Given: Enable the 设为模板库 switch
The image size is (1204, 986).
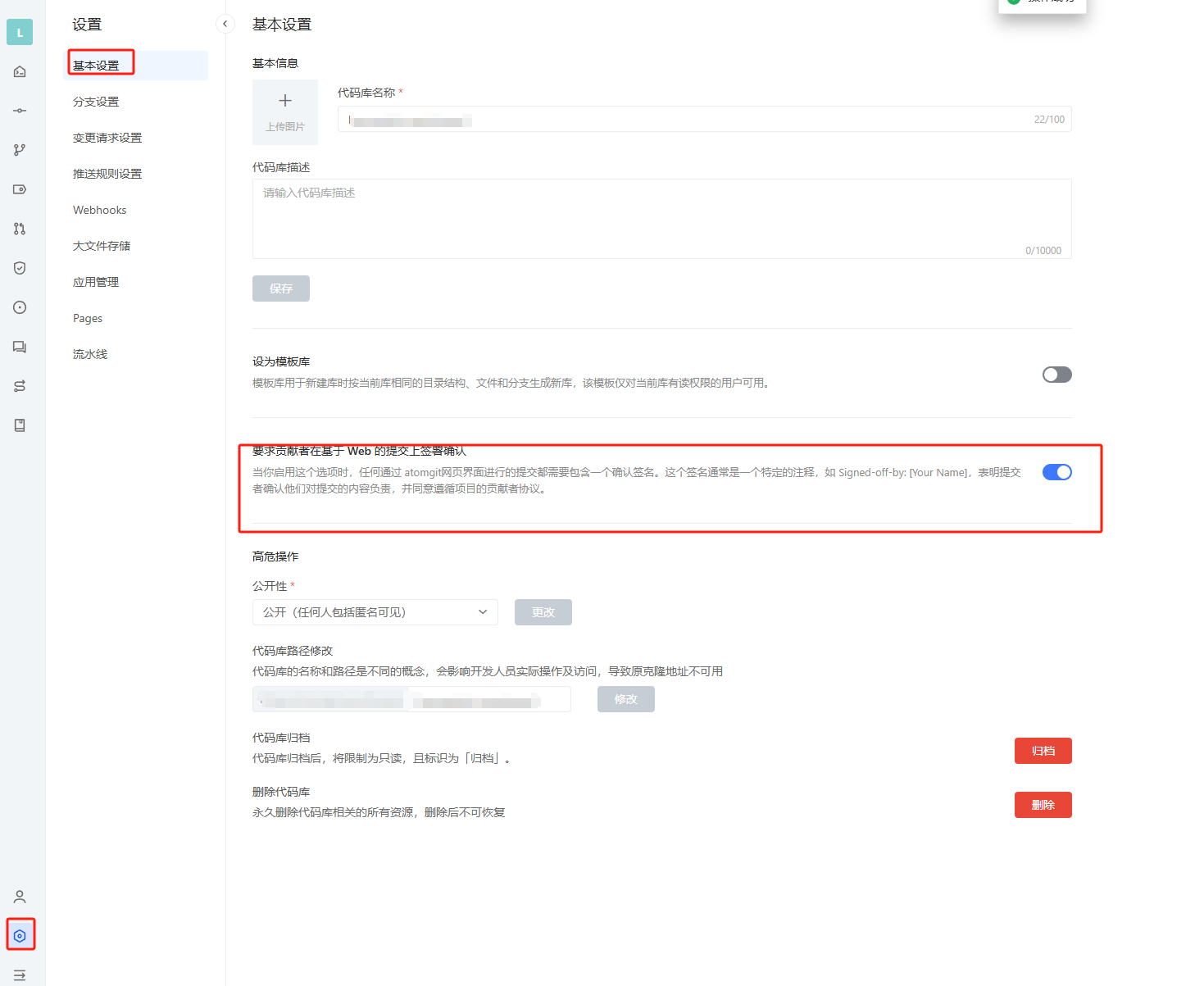Looking at the screenshot, I should coord(1056,375).
